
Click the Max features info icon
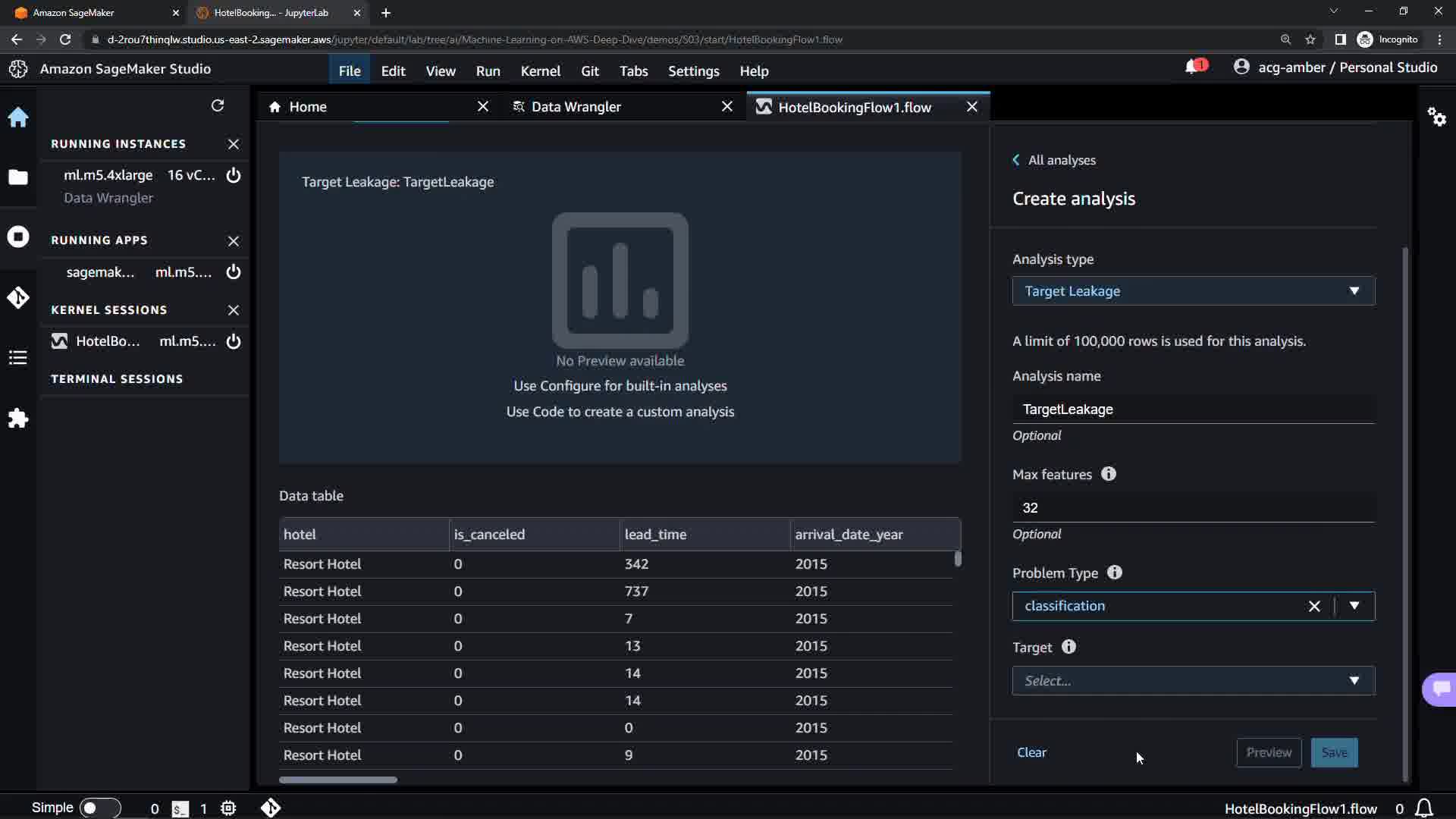(x=1109, y=474)
